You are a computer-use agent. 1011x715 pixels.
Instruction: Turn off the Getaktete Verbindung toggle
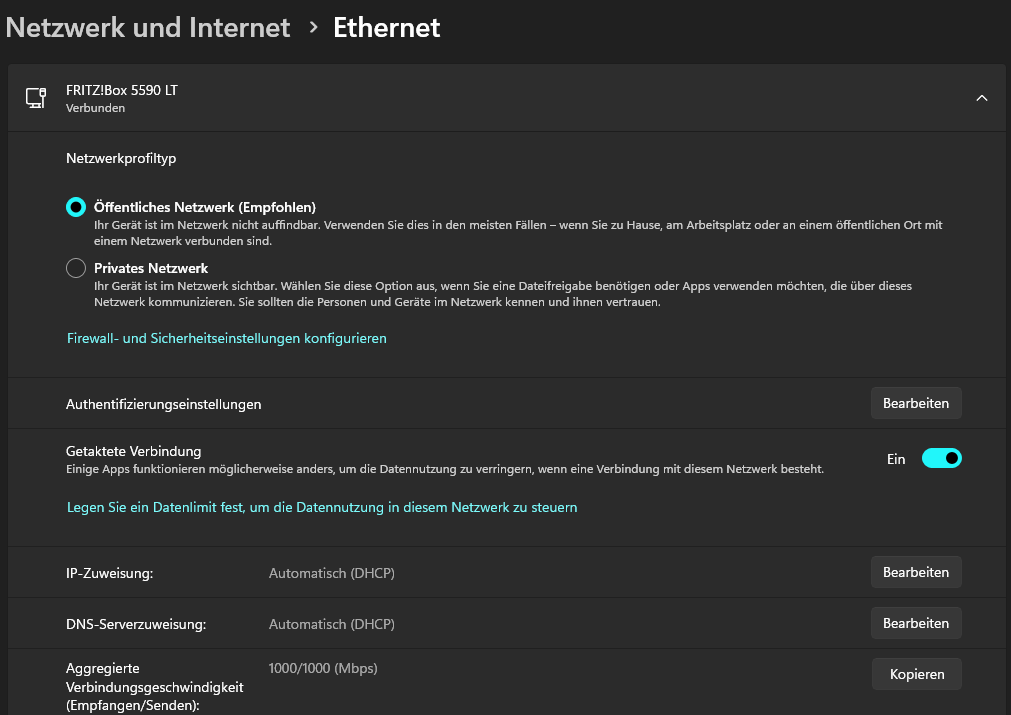941,458
